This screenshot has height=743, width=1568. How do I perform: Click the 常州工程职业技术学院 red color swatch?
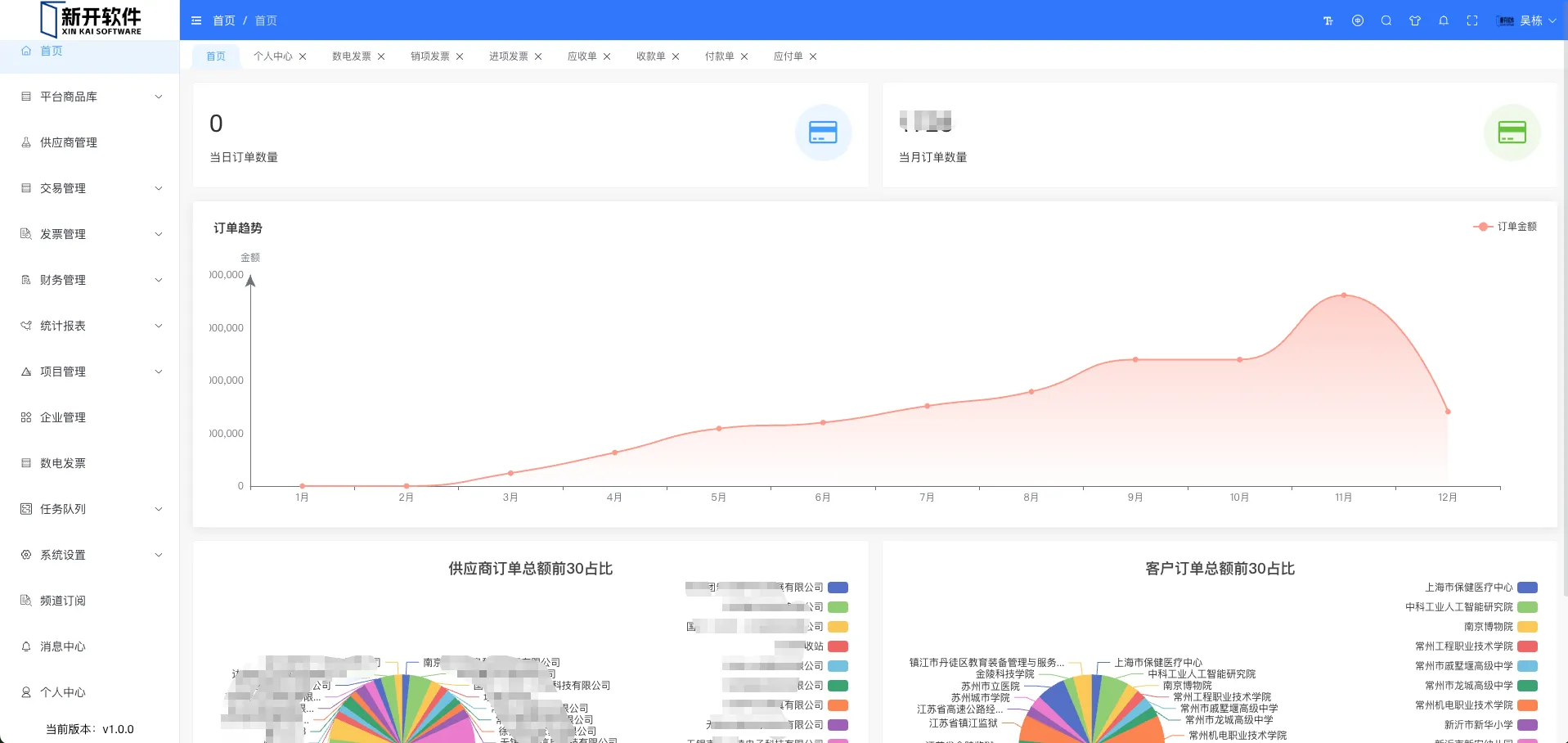[1527, 646]
